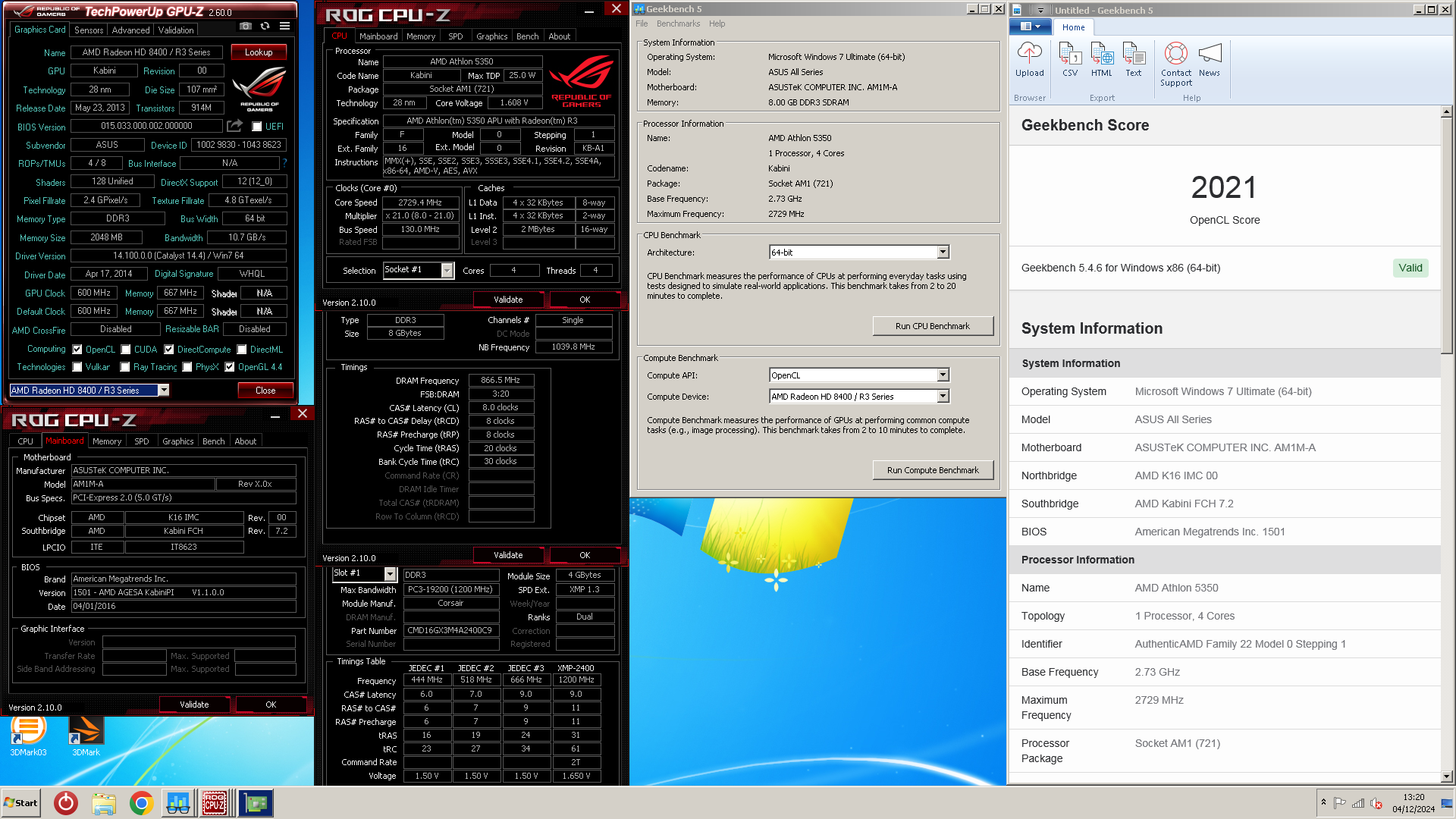The image size is (1456, 819).
Task: Click the volume muted tray icon
Action: click(x=1376, y=803)
